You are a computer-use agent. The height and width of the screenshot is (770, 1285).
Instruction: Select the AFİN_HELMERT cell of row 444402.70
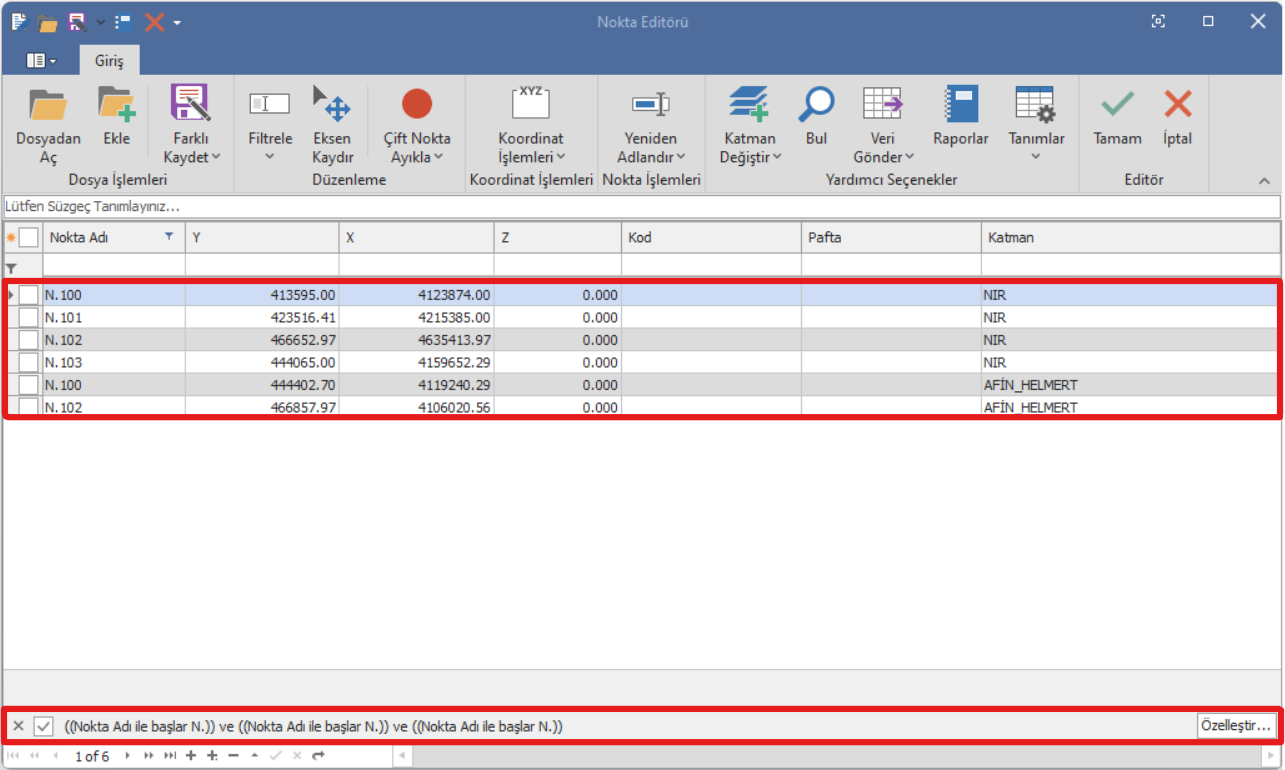pos(1130,385)
